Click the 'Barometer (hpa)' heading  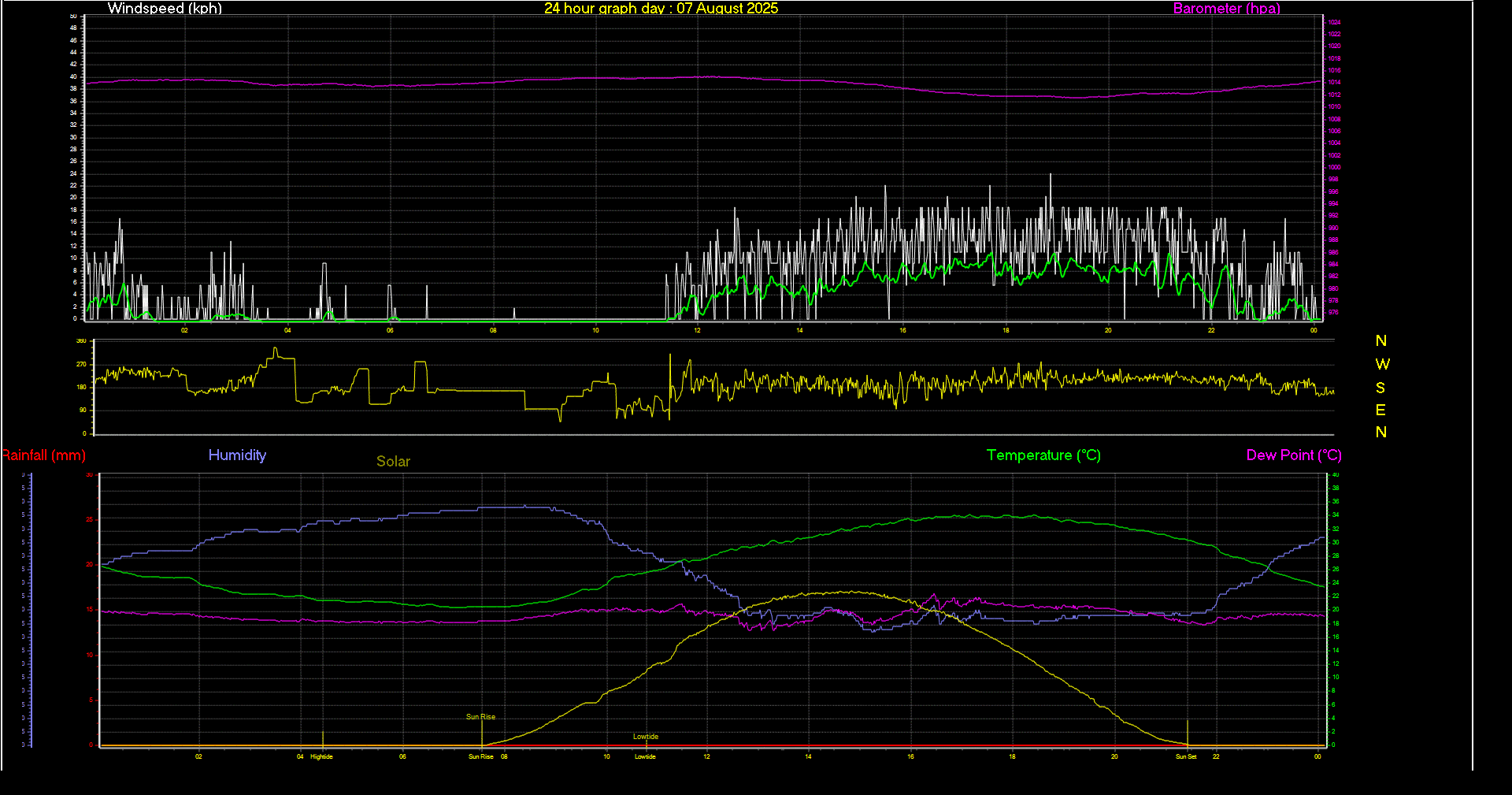[x=1226, y=8]
